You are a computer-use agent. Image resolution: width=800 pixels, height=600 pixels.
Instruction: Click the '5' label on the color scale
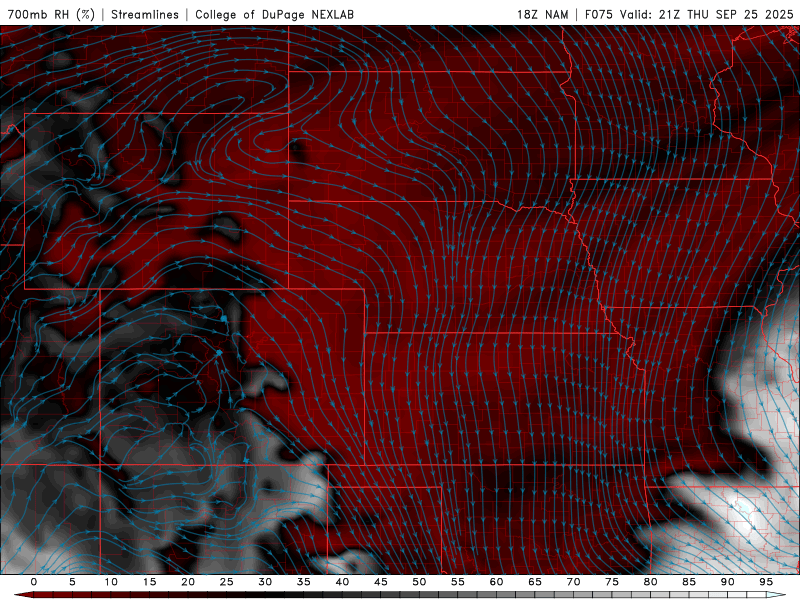click(72, 582)
